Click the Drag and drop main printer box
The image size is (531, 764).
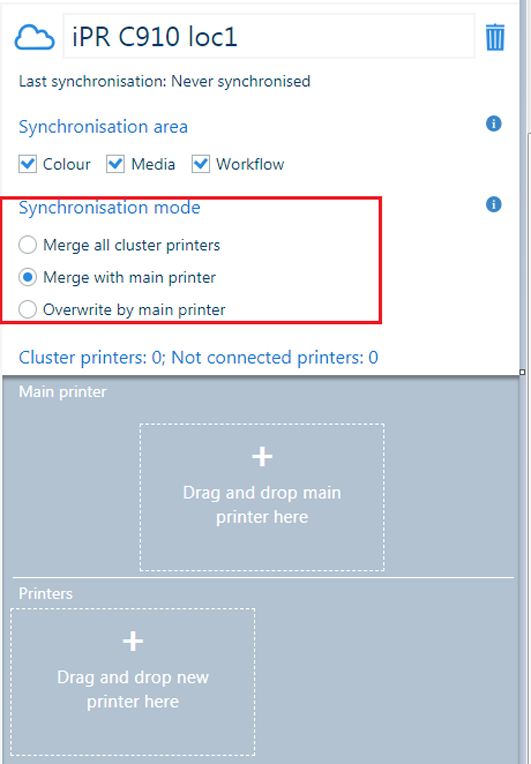pos(262,497)
